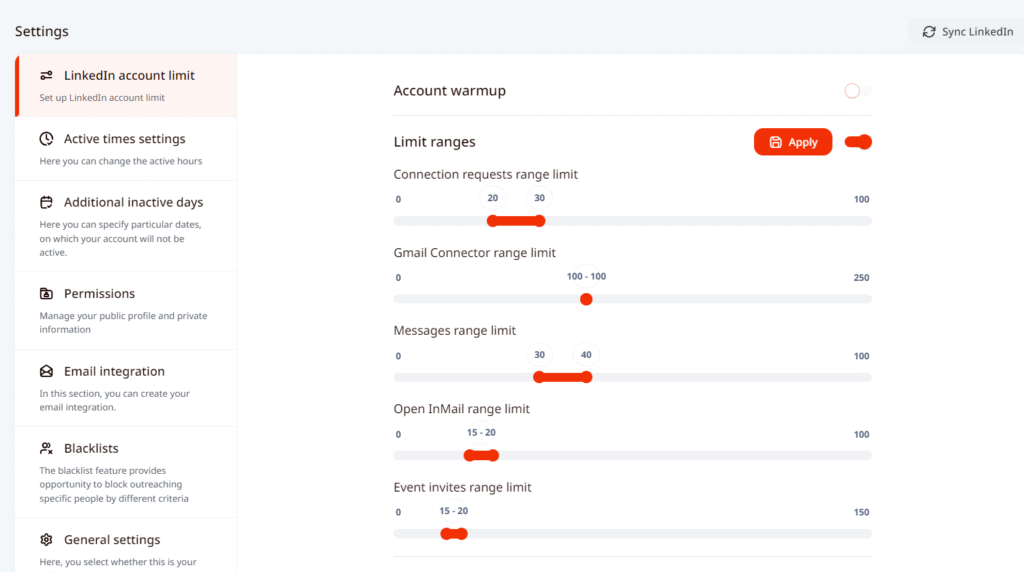Click the LinkedIn account limit sliders icon
1024x572 pixels.
pyautogui.click(x=46, y=76)
